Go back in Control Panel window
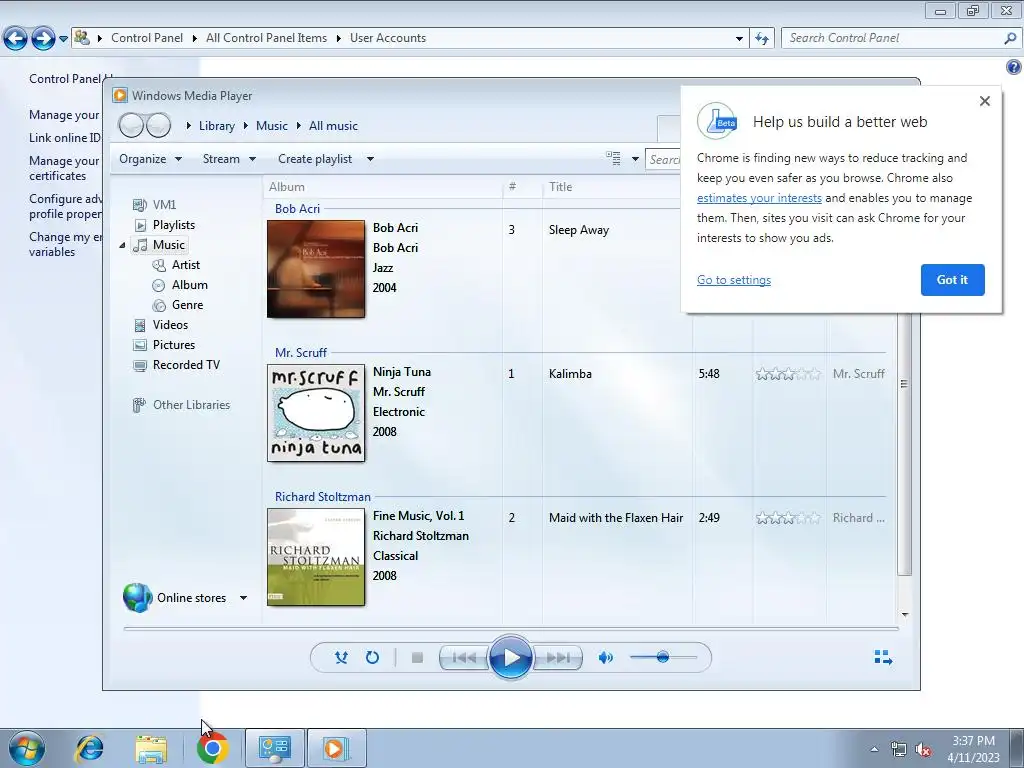 coord(16,38)
